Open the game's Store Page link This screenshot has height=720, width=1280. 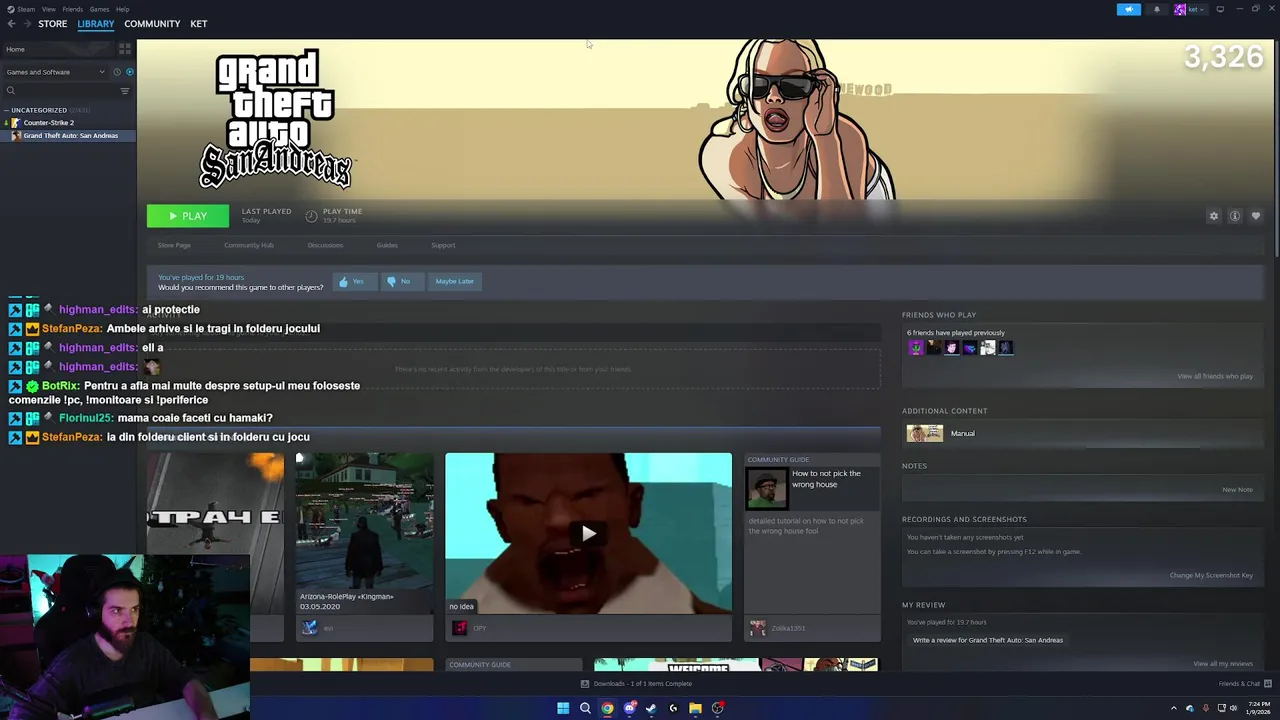[x=174, y=245]
